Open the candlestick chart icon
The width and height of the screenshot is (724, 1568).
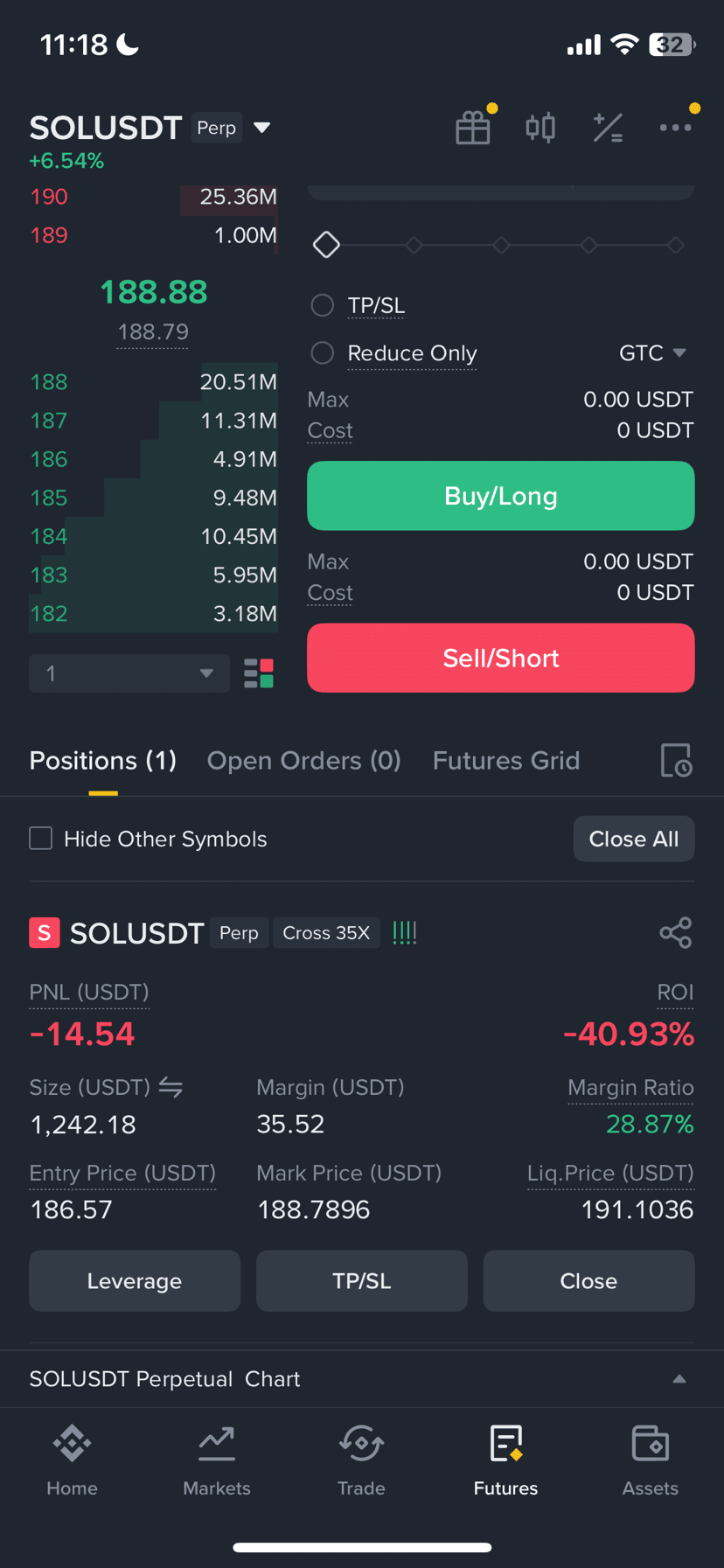(x=540, y=128)
